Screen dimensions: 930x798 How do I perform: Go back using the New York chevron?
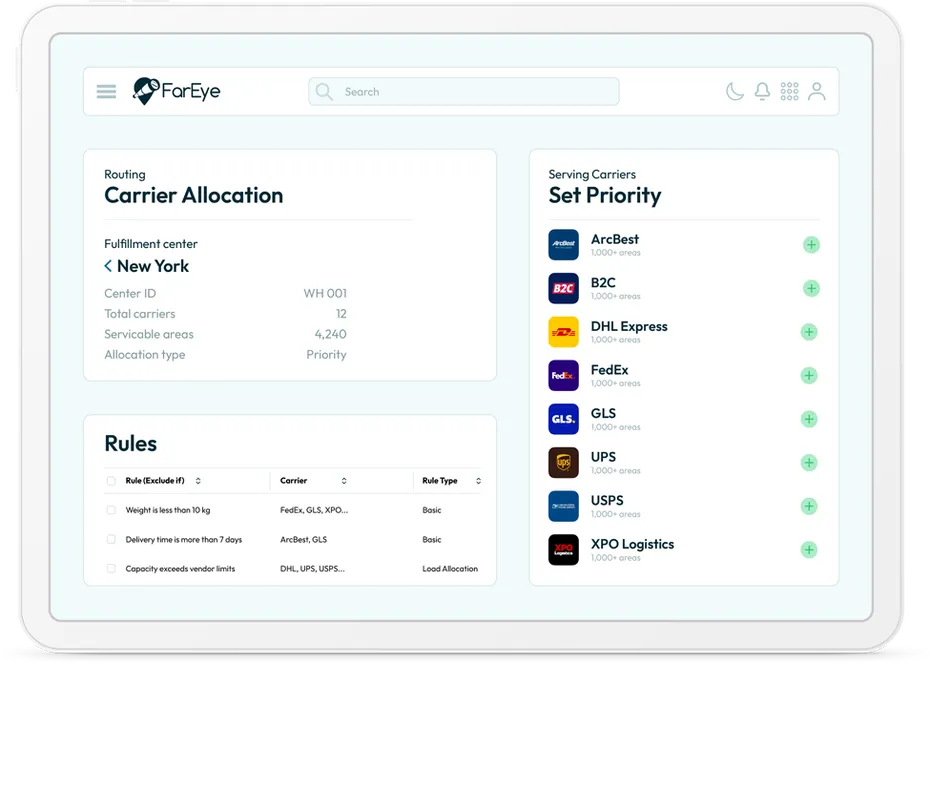pyautogui.click(x=108, y=266)
